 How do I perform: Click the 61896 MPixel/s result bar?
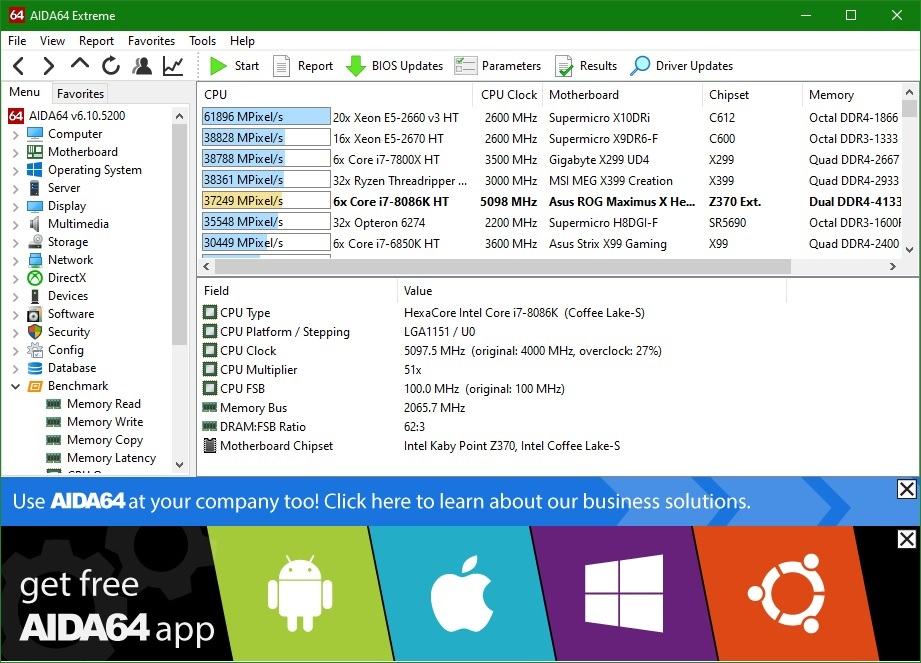point(266,117)
